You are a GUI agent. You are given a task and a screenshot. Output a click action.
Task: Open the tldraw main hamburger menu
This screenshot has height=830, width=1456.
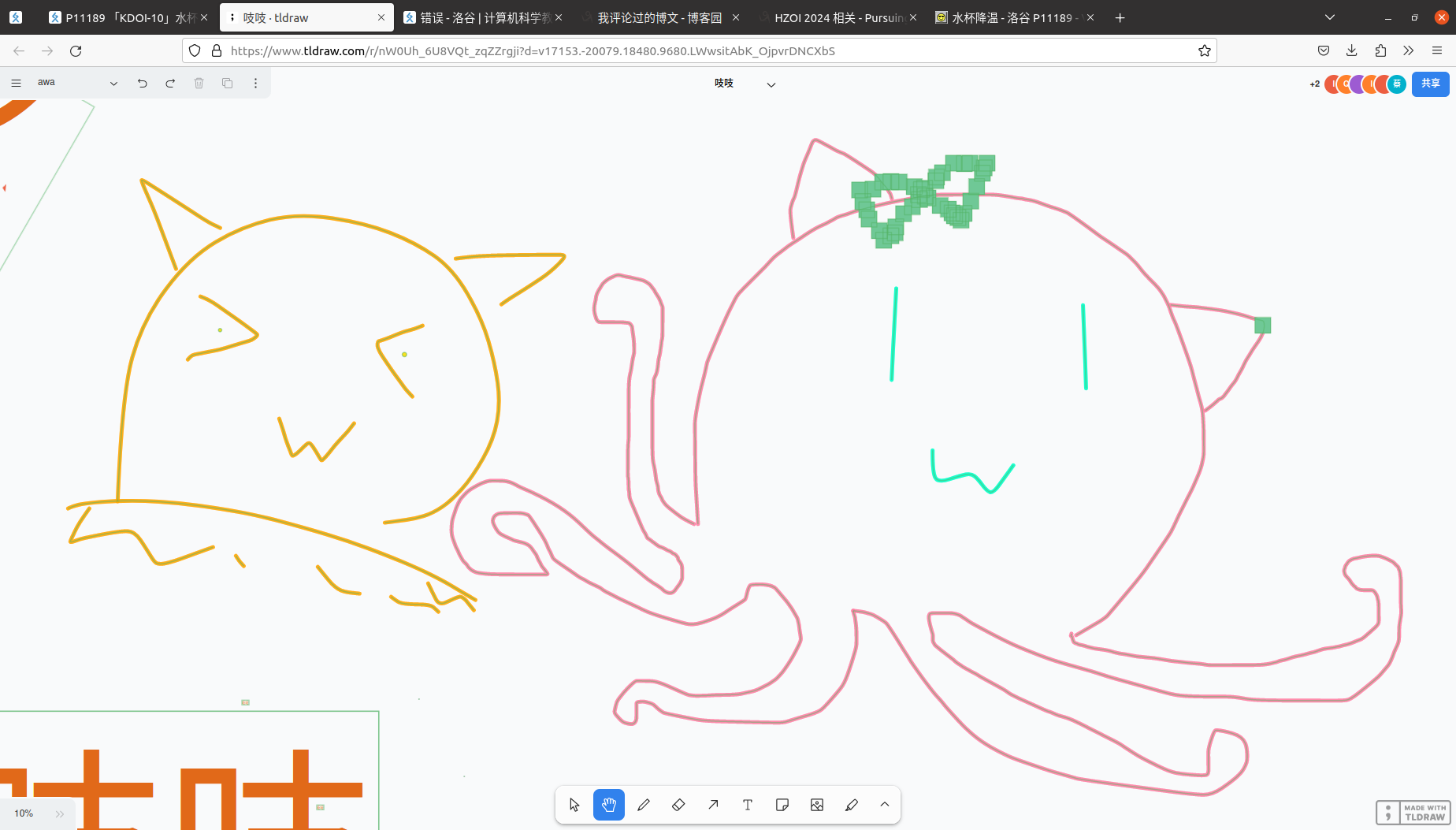pyautogui.click(x=16, y=83)
